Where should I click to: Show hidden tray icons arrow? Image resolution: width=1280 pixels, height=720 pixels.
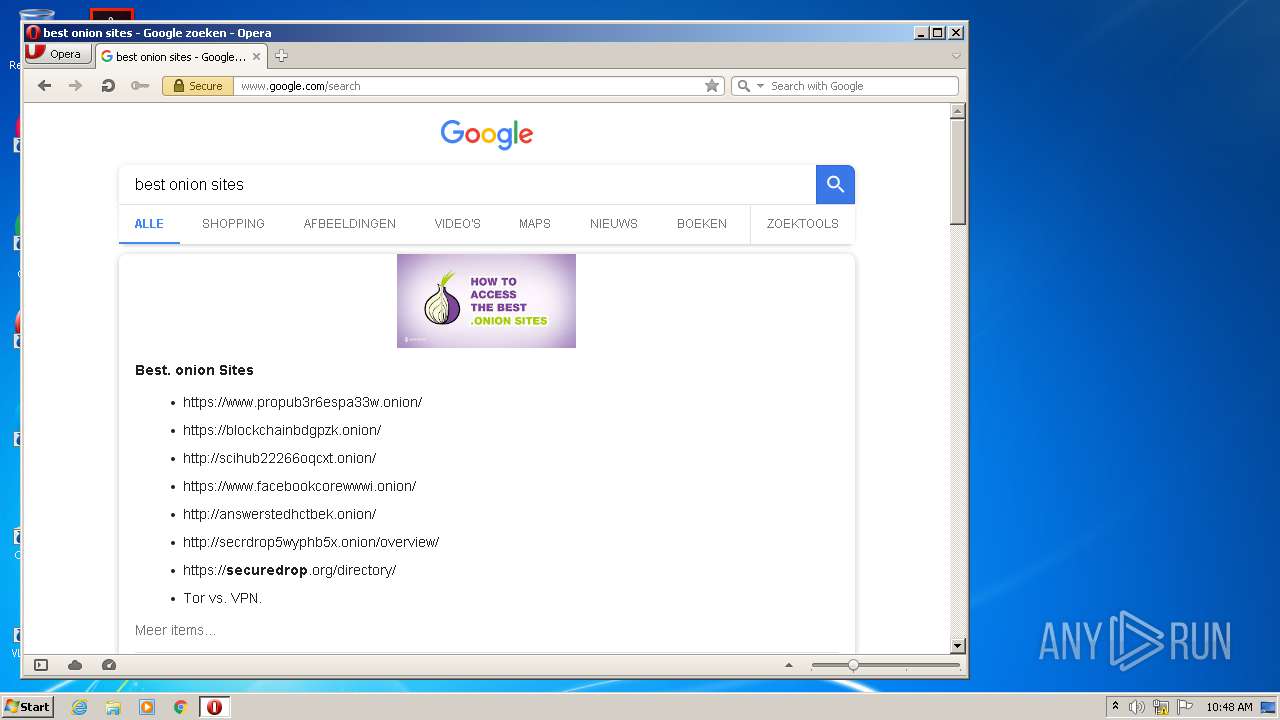[x=1116, y=707]
